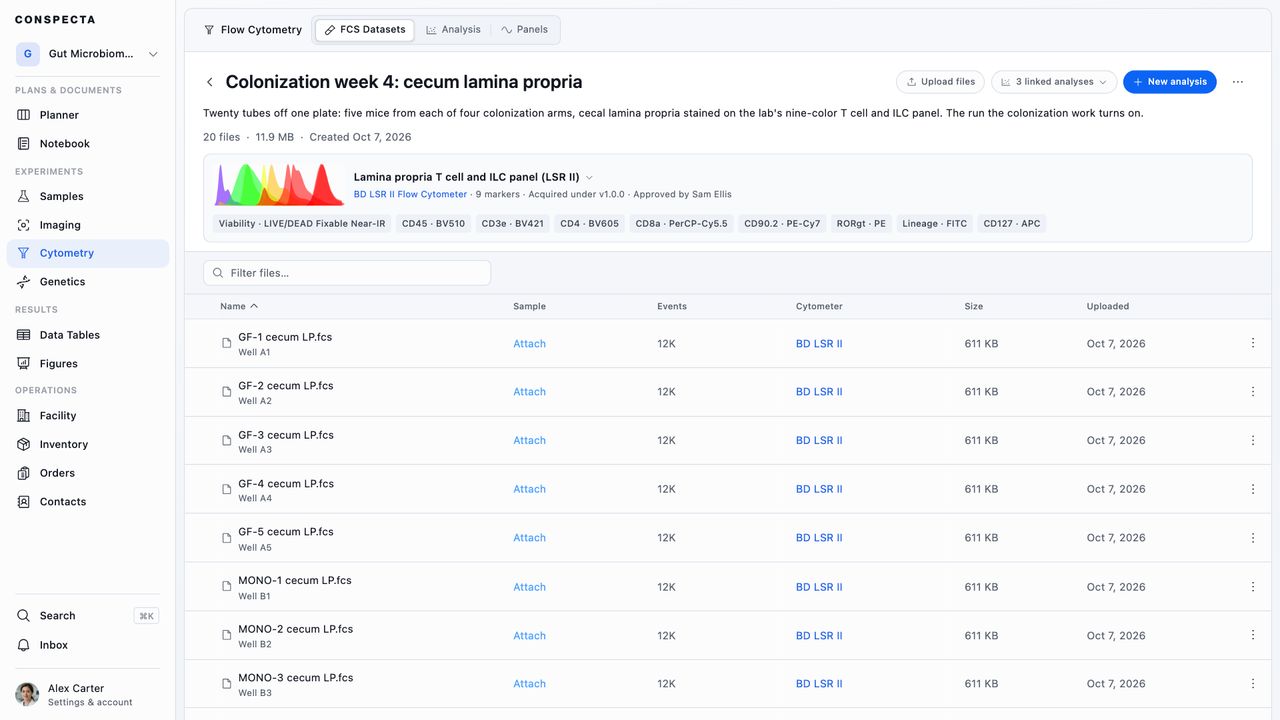This screenshot has width=1280, height=720.
Task: Open Data Tables in Results
Action: pos(88,335)
